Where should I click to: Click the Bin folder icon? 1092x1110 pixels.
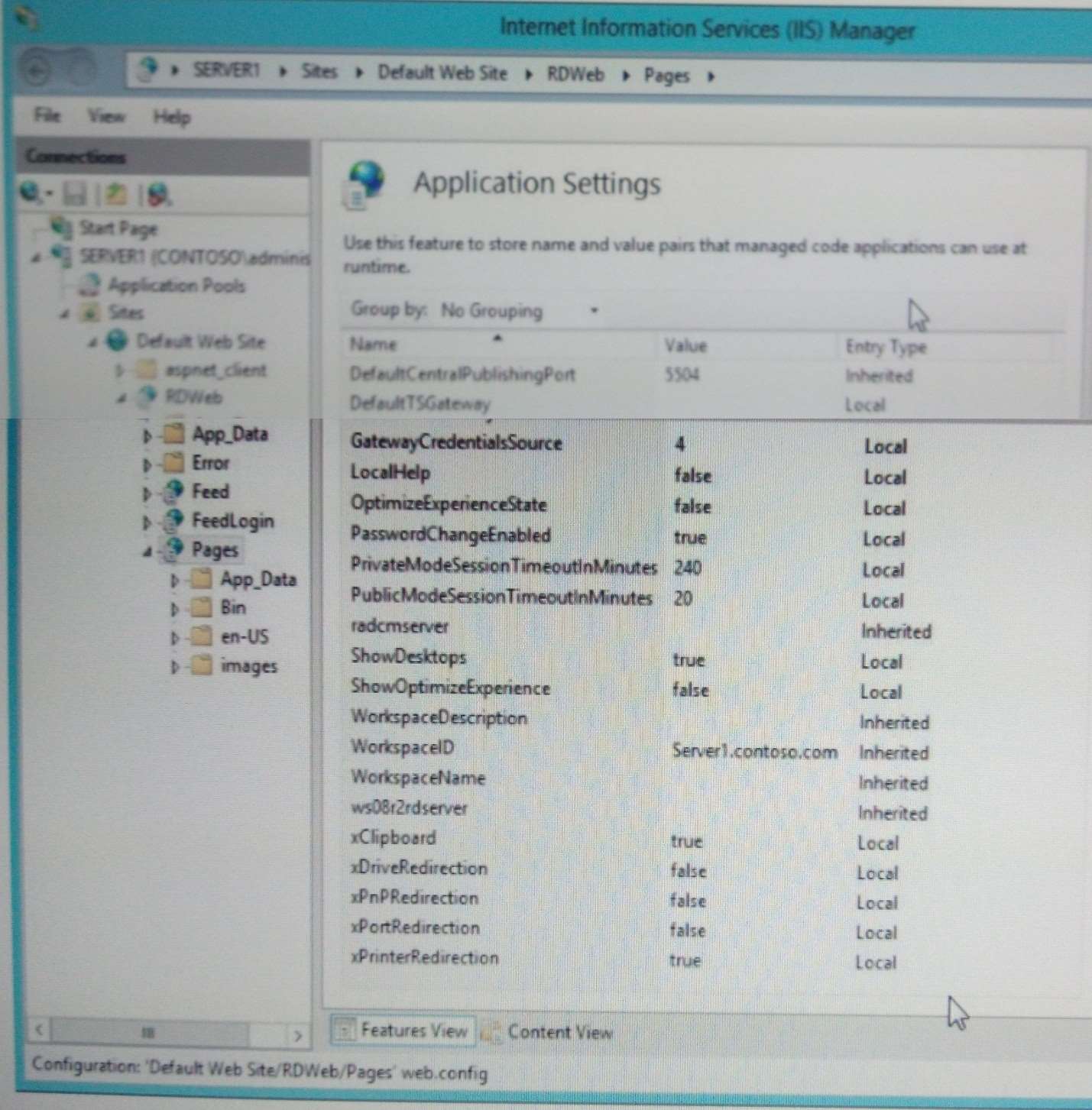[202, 607]
